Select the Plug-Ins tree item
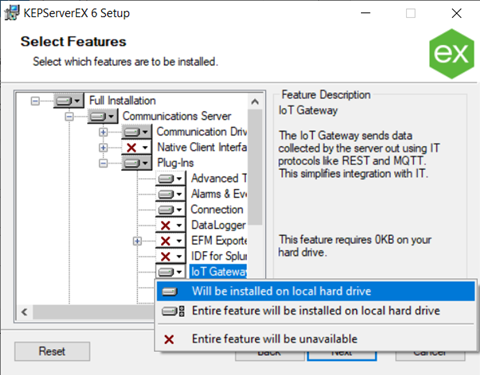480x375 pixels. coord(175,163)
